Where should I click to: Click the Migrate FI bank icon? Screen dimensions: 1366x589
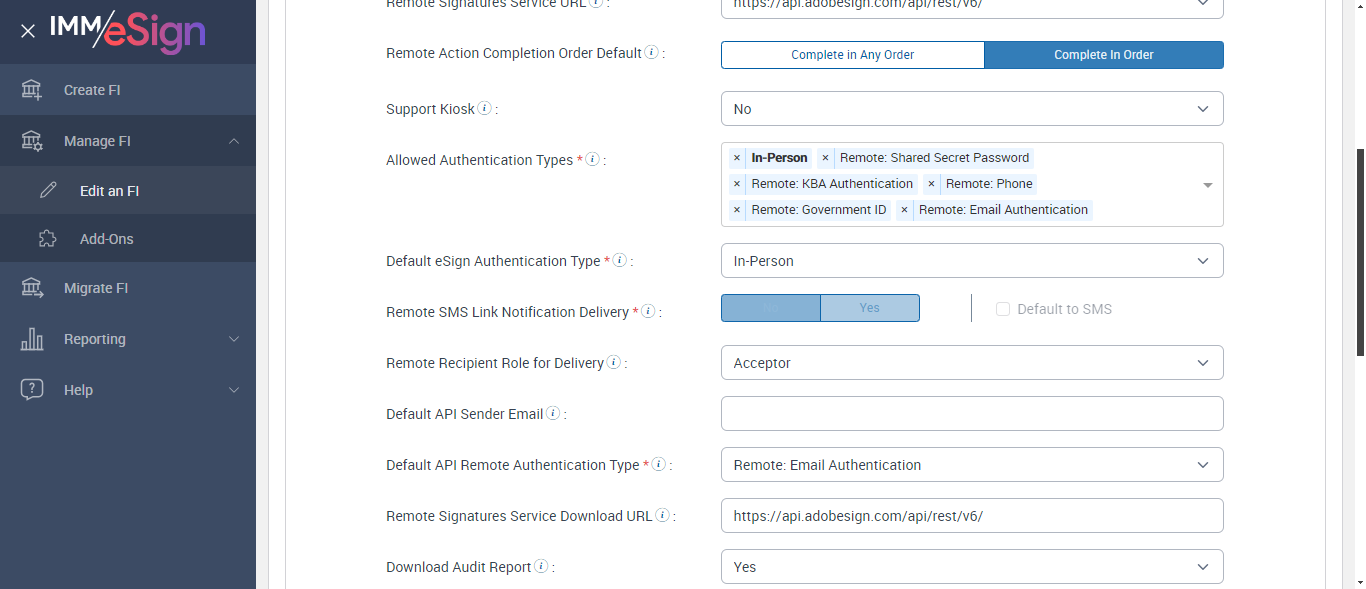32,288
